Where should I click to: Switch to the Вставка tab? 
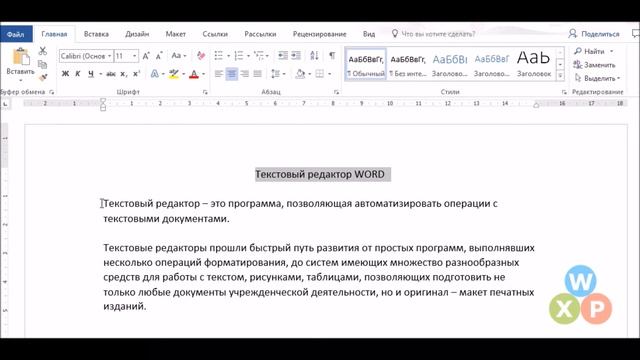96,34
